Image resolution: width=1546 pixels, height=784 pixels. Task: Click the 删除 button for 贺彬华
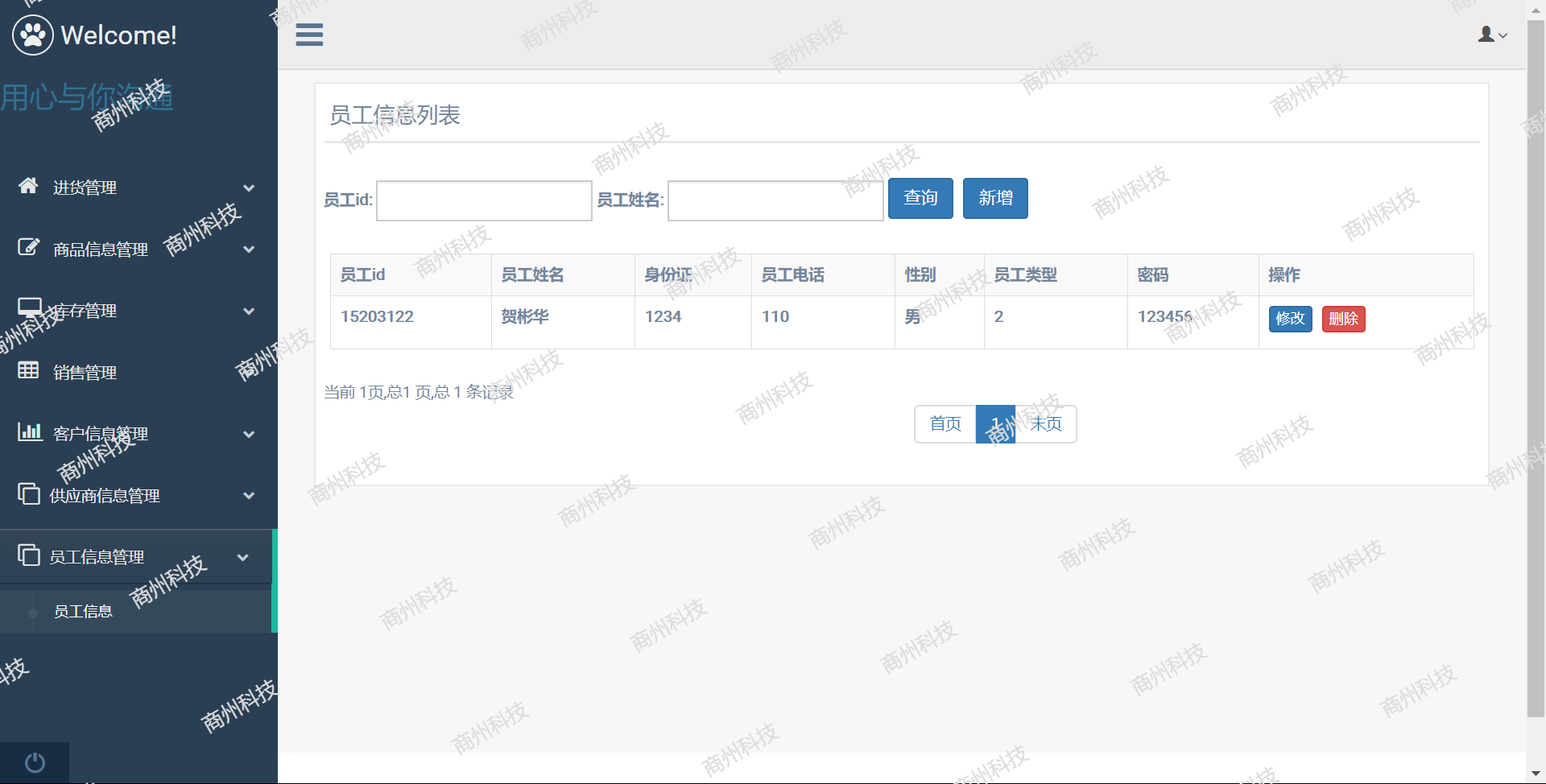pos(1343,319)
